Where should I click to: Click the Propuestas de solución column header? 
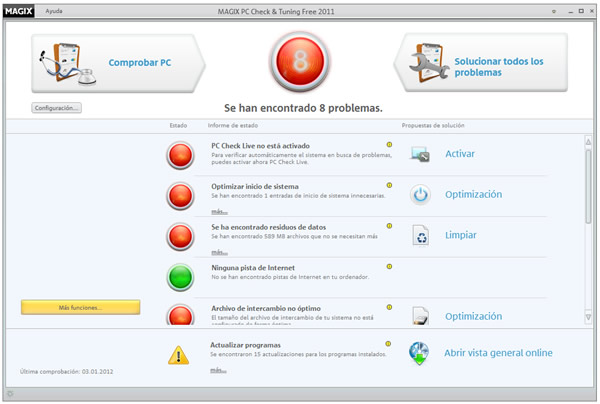point(433,125)
